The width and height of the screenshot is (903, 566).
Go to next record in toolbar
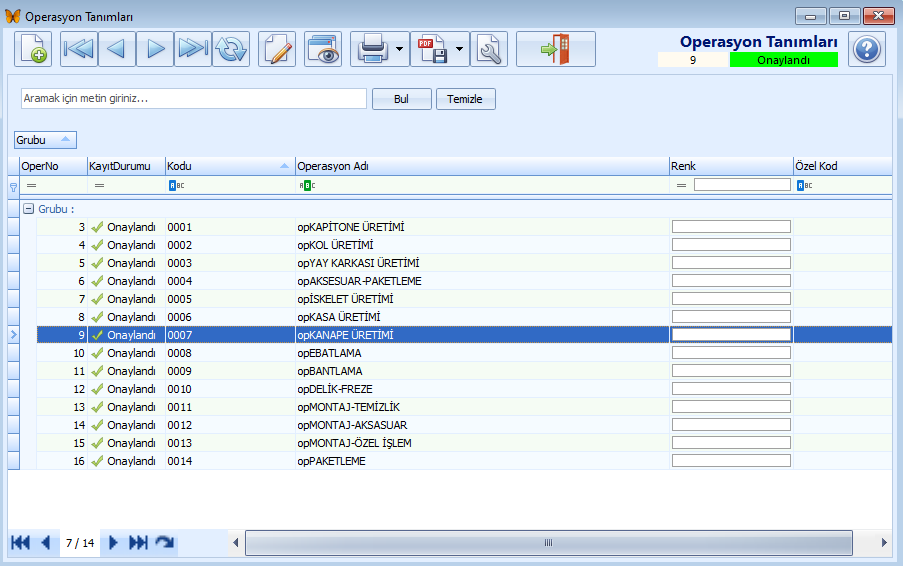coord(155,49)
